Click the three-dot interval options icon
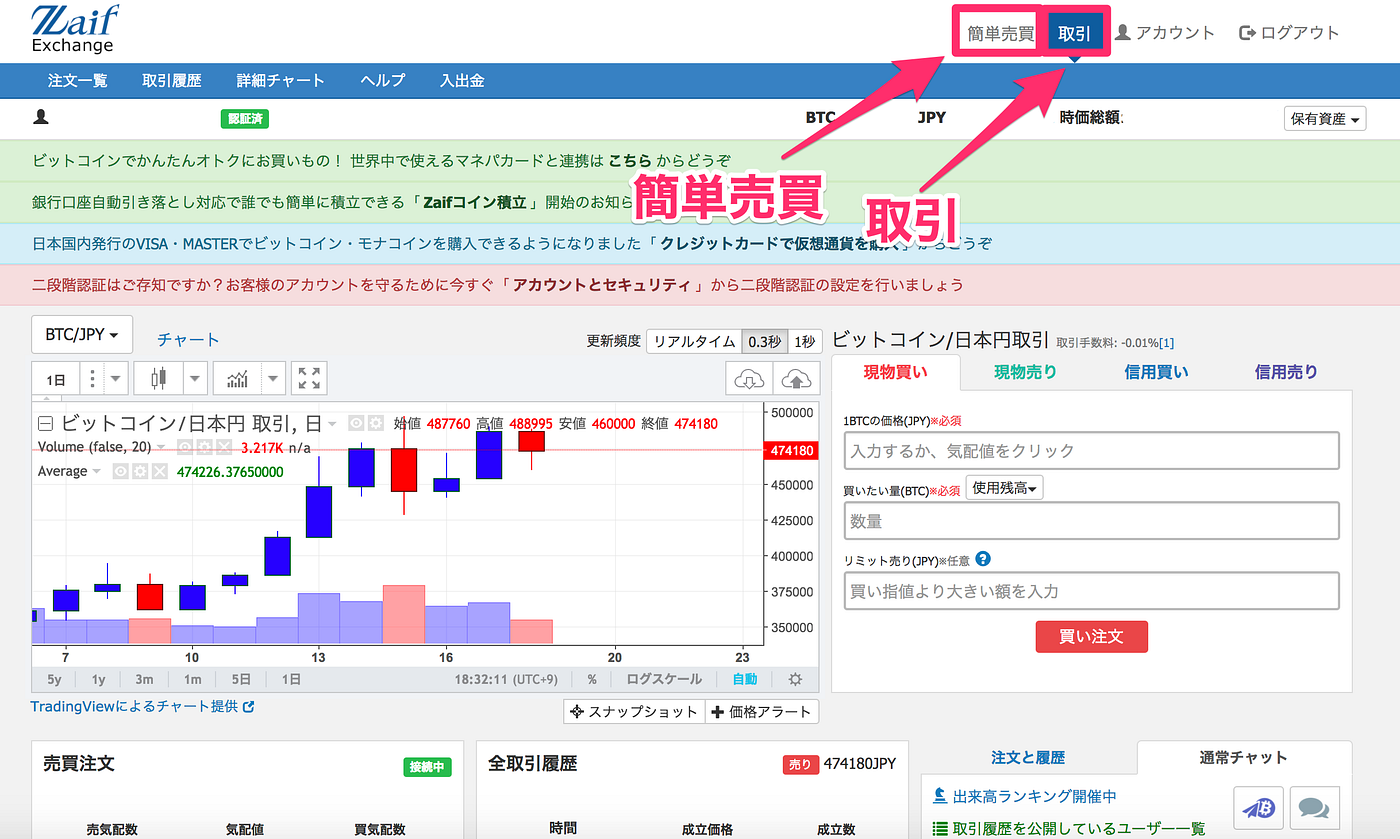 [92, 379]
